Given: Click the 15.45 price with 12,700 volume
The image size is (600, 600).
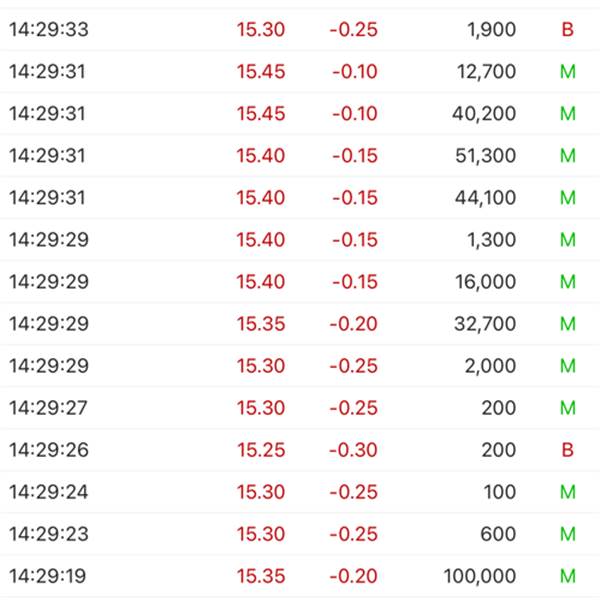Looking at the screenshot, I should pyautogui.click(x=261, y=72).
